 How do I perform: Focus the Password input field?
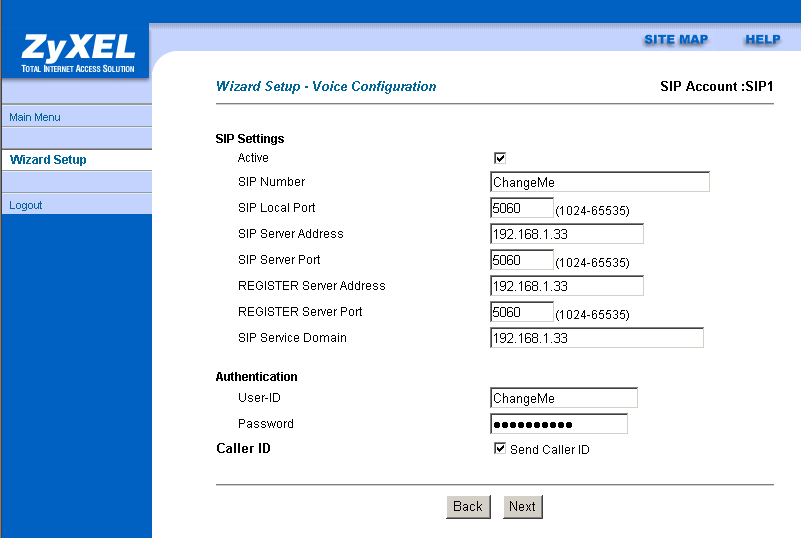[558, 424]
